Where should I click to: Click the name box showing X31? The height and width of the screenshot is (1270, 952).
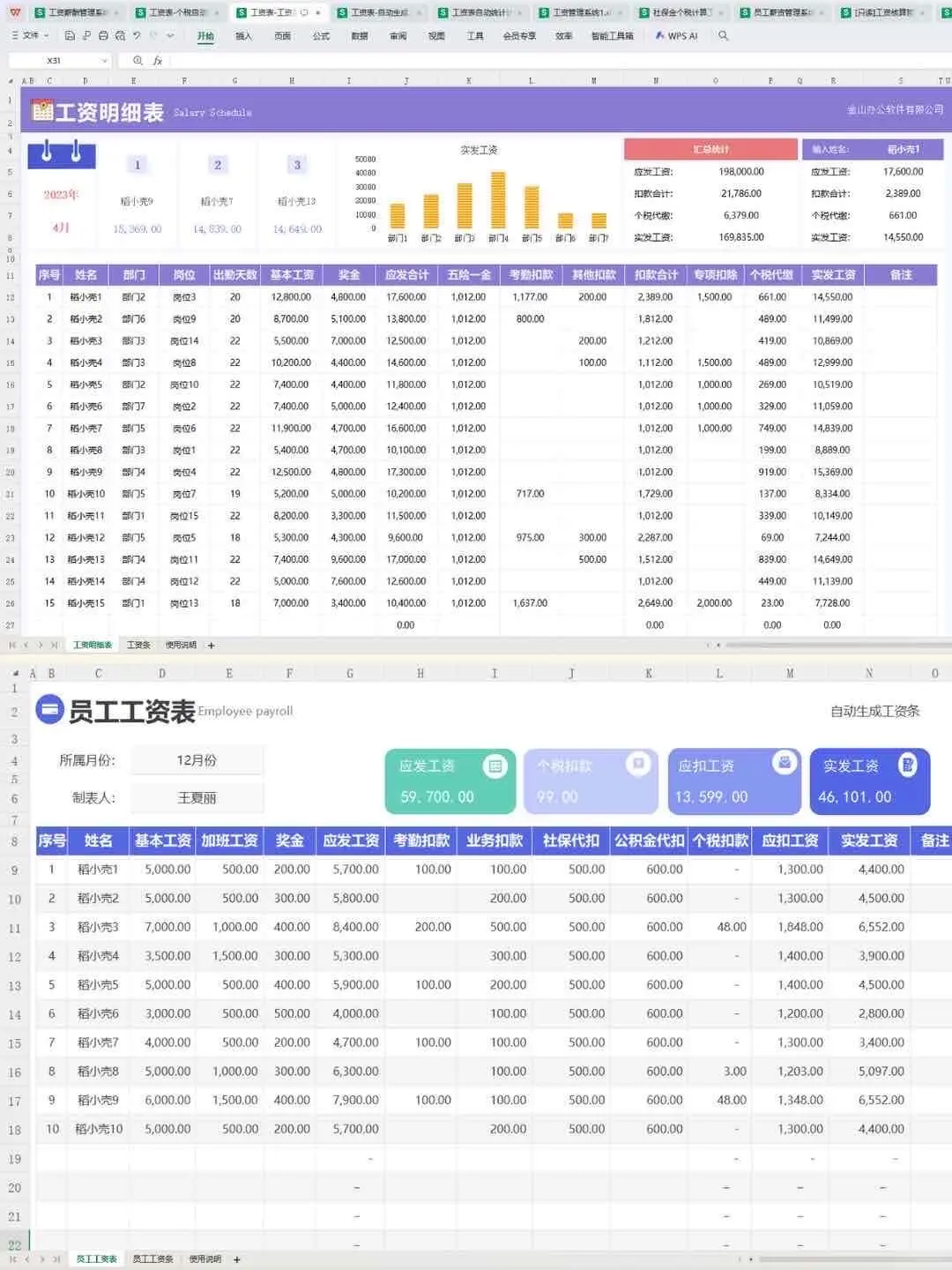(54, 61)
